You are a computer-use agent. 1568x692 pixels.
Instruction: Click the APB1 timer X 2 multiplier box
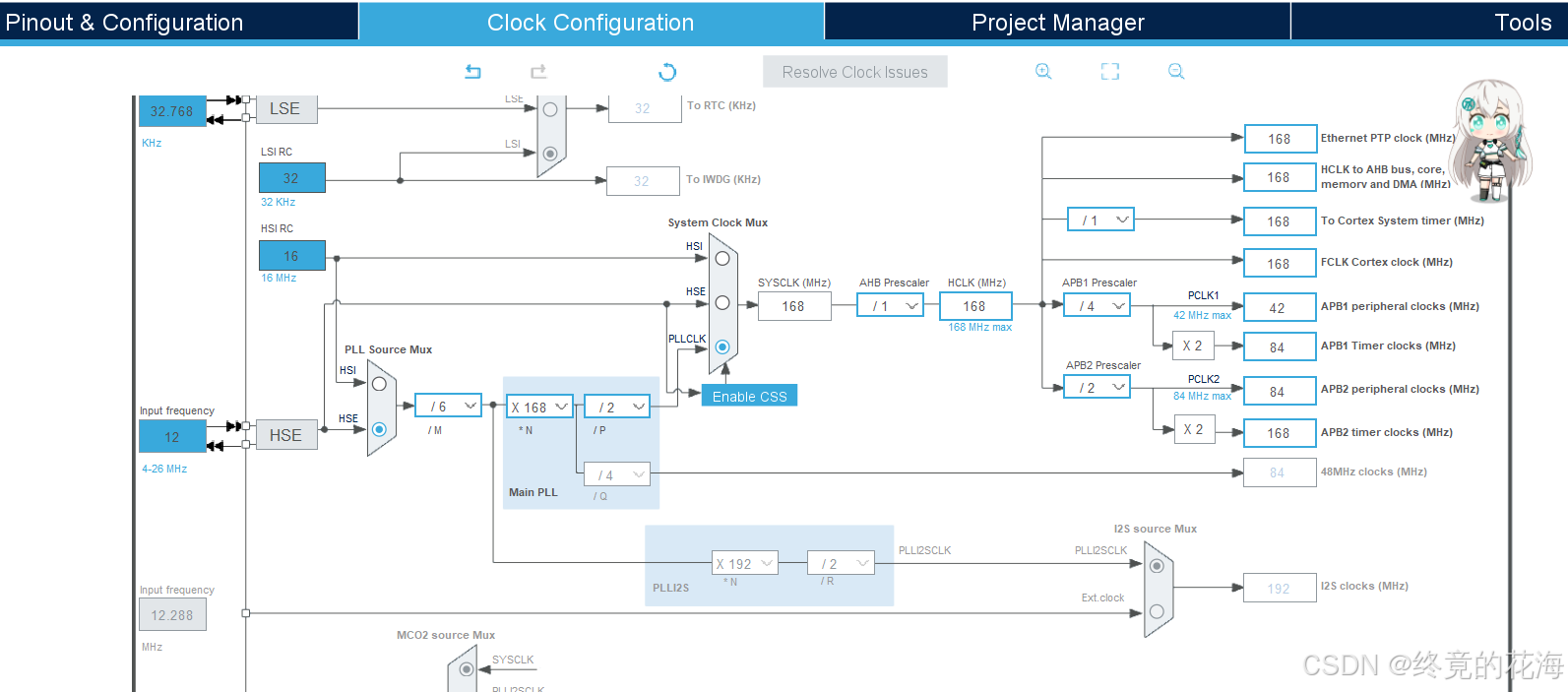click(x=1193, y=346)
